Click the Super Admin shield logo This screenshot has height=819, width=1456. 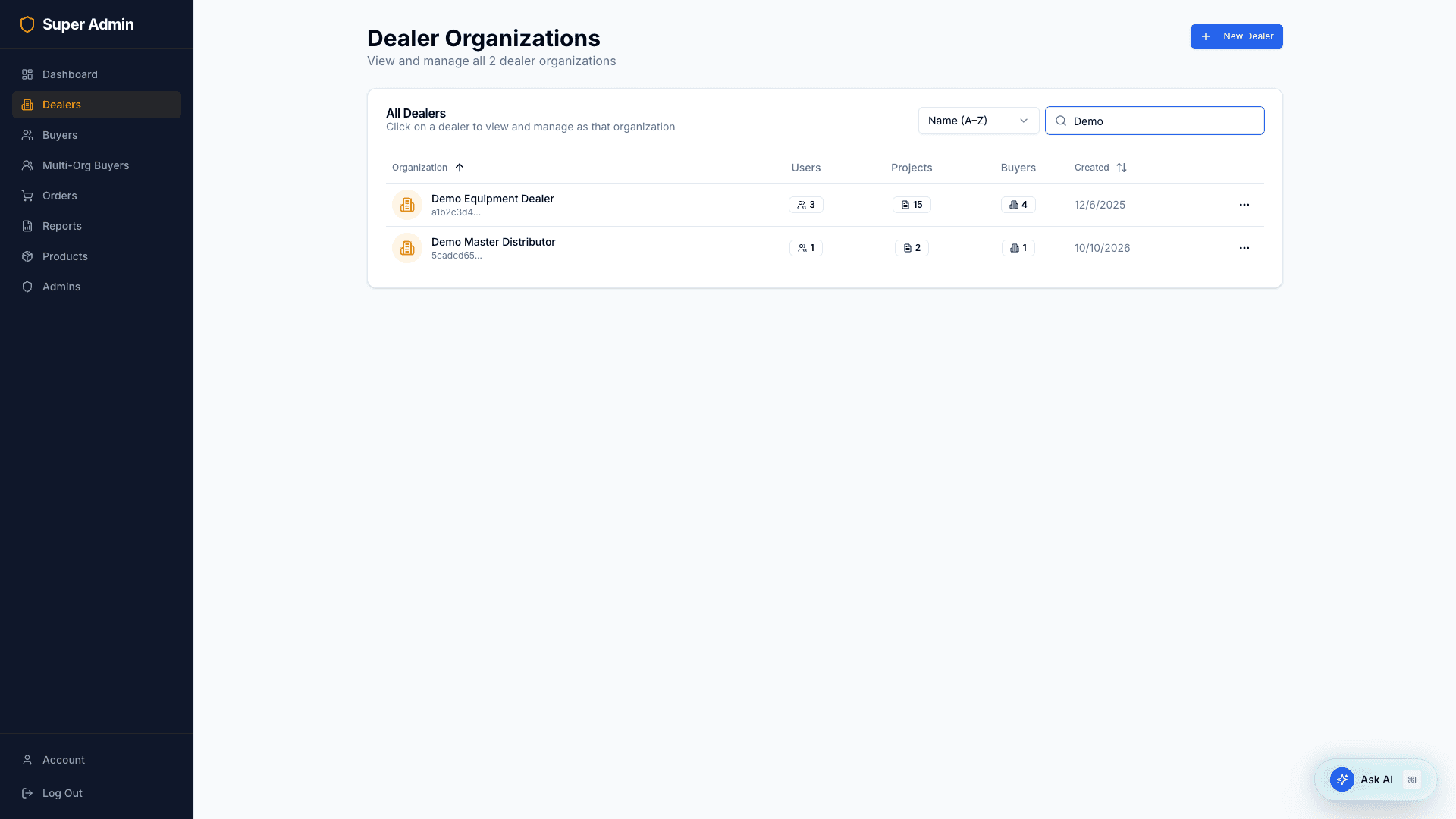pyautogui.click(x=27, y=24)
